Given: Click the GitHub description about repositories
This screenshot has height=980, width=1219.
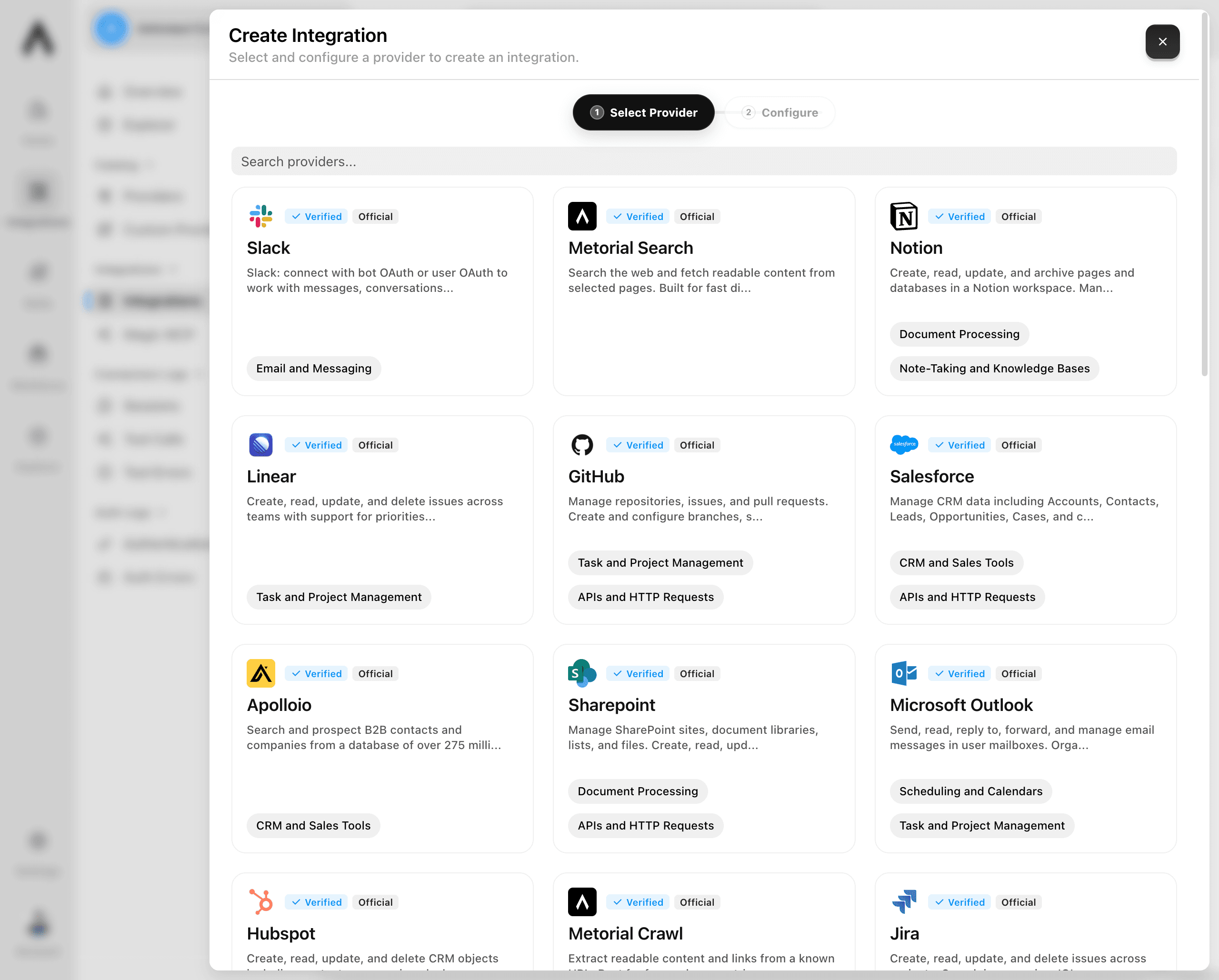Looking at the screenshot, I should (698, 509).
